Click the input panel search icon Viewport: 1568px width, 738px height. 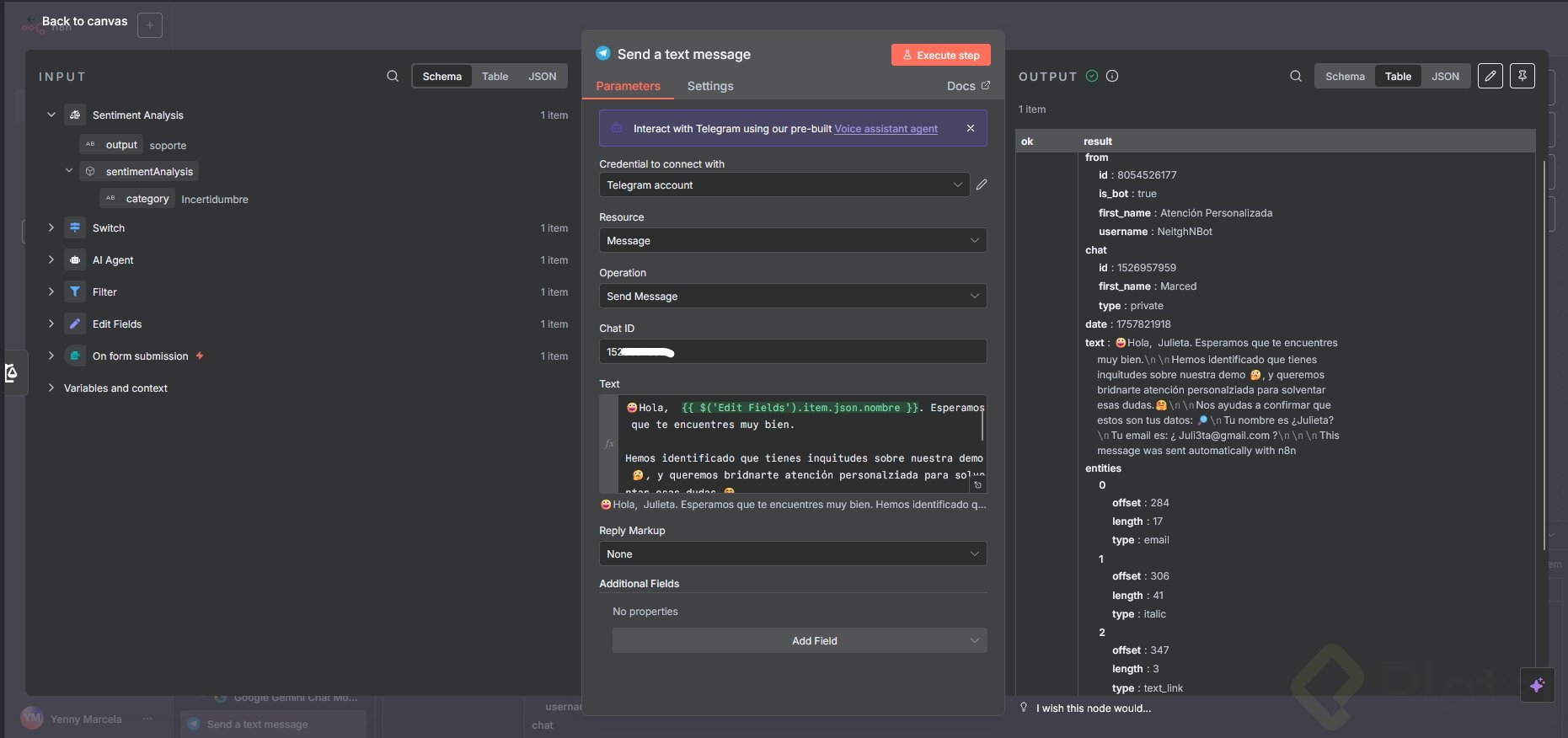pyautogui.click(x=393, y=76)
